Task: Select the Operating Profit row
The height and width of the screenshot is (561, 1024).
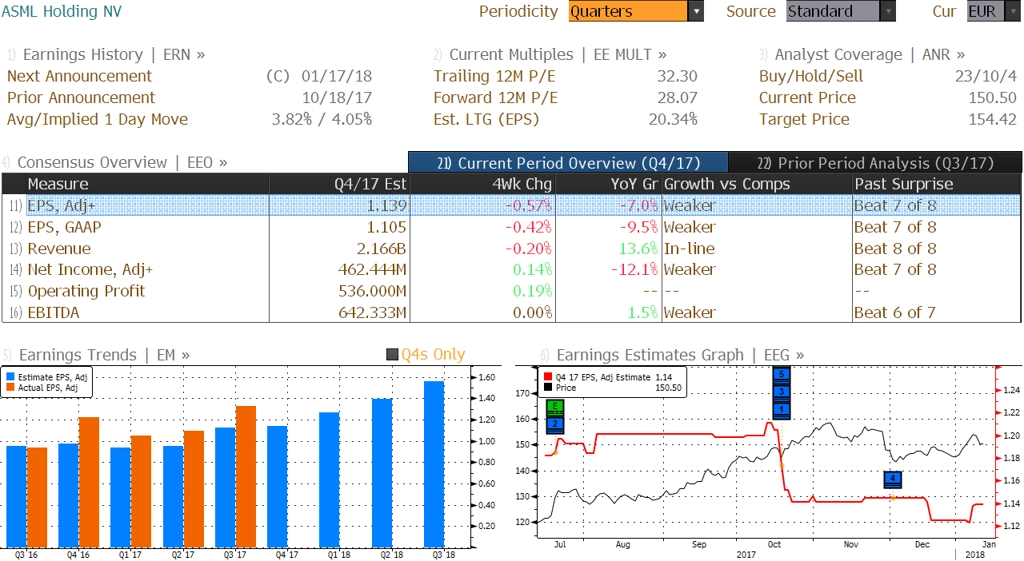Action: (x=511, y=291)
